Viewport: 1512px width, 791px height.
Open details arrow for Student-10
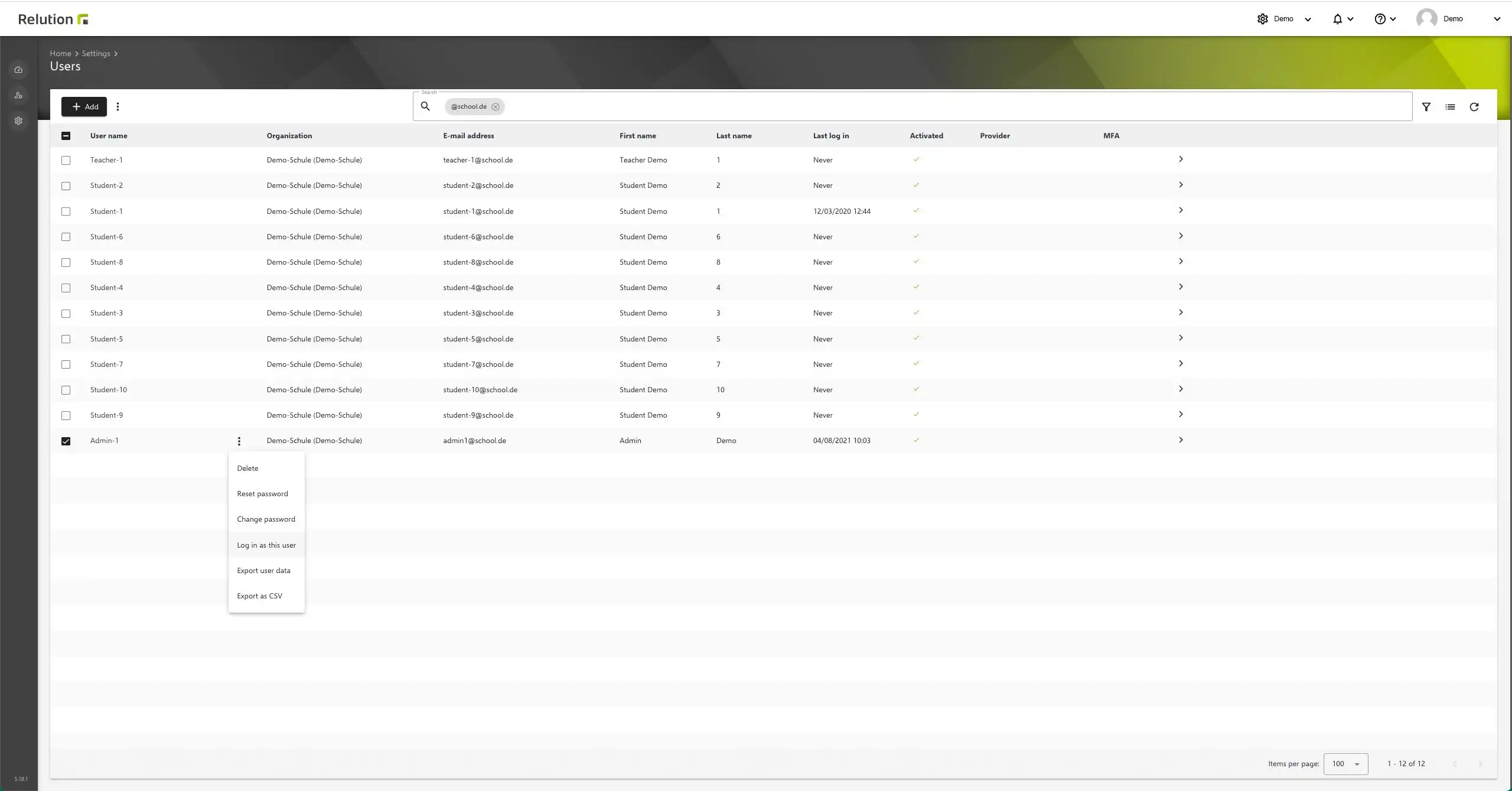point(1181,389)
